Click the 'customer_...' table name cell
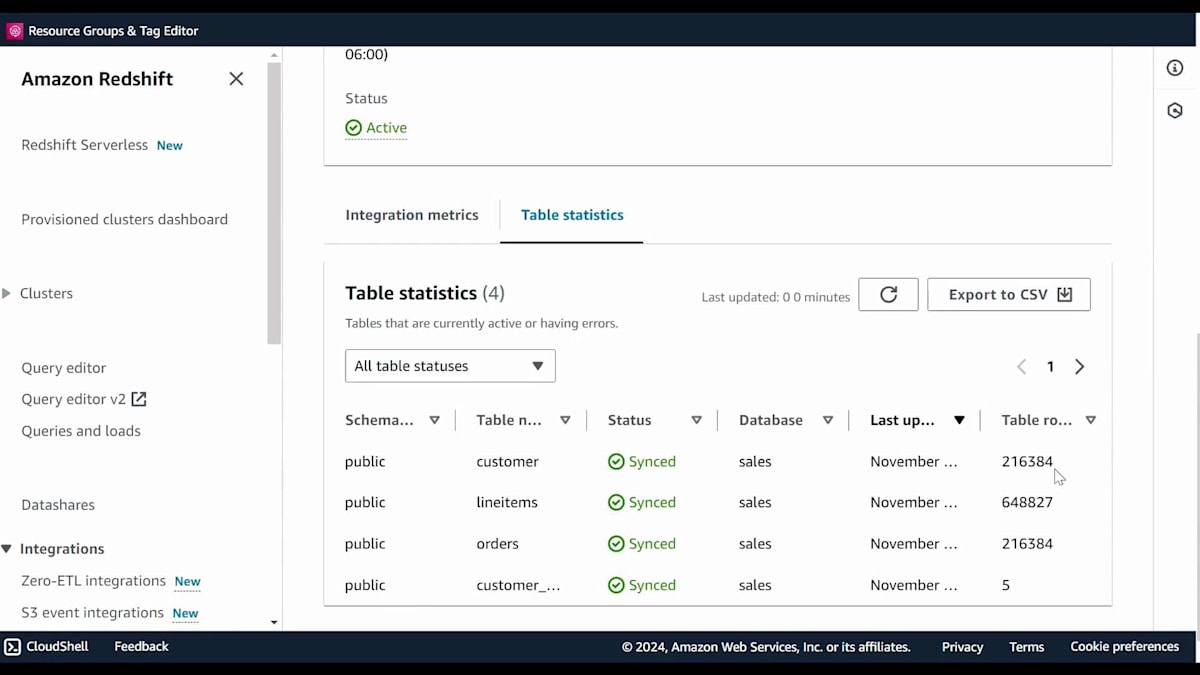Screen dimensions: 1200x675 tap(518, 585)
